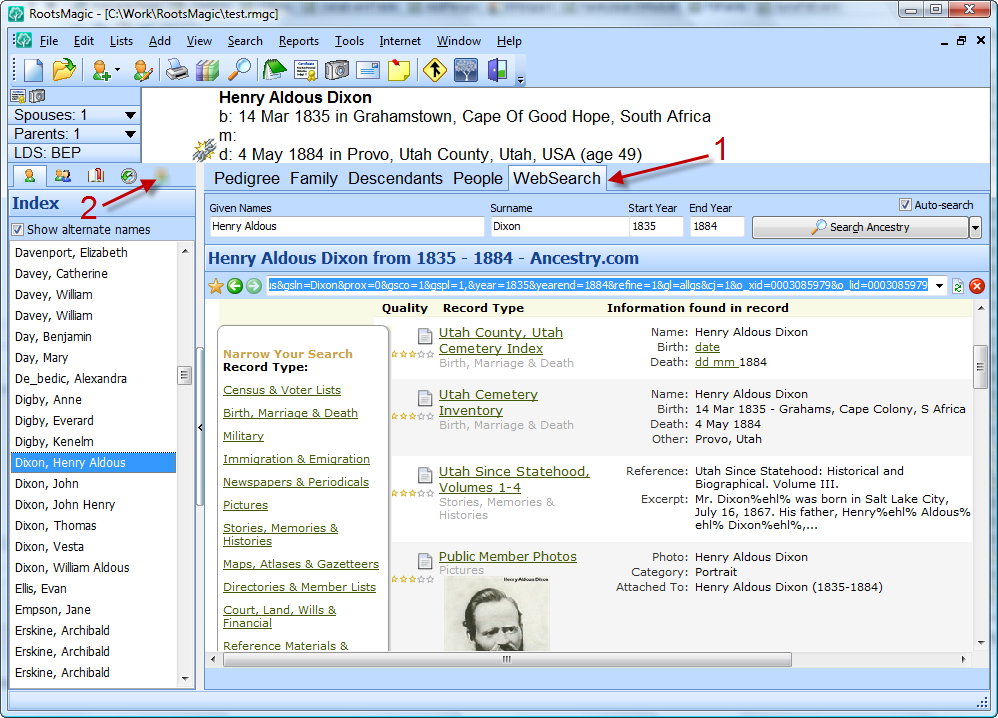Click the broken chain link icon
This screenshot has width=998, height=718.
(204, 151)
